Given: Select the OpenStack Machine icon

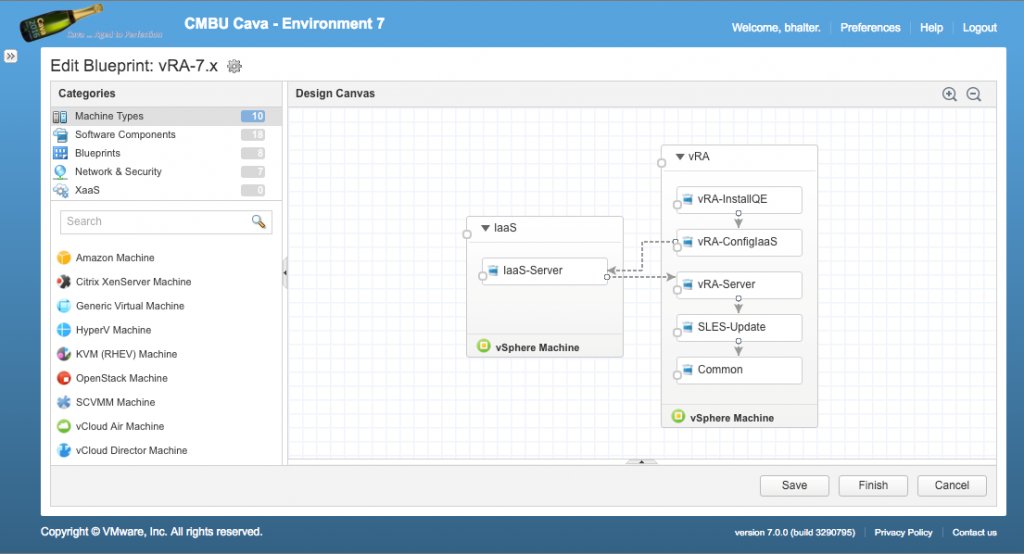Looking at the screenshot, I should pos(63,378).
